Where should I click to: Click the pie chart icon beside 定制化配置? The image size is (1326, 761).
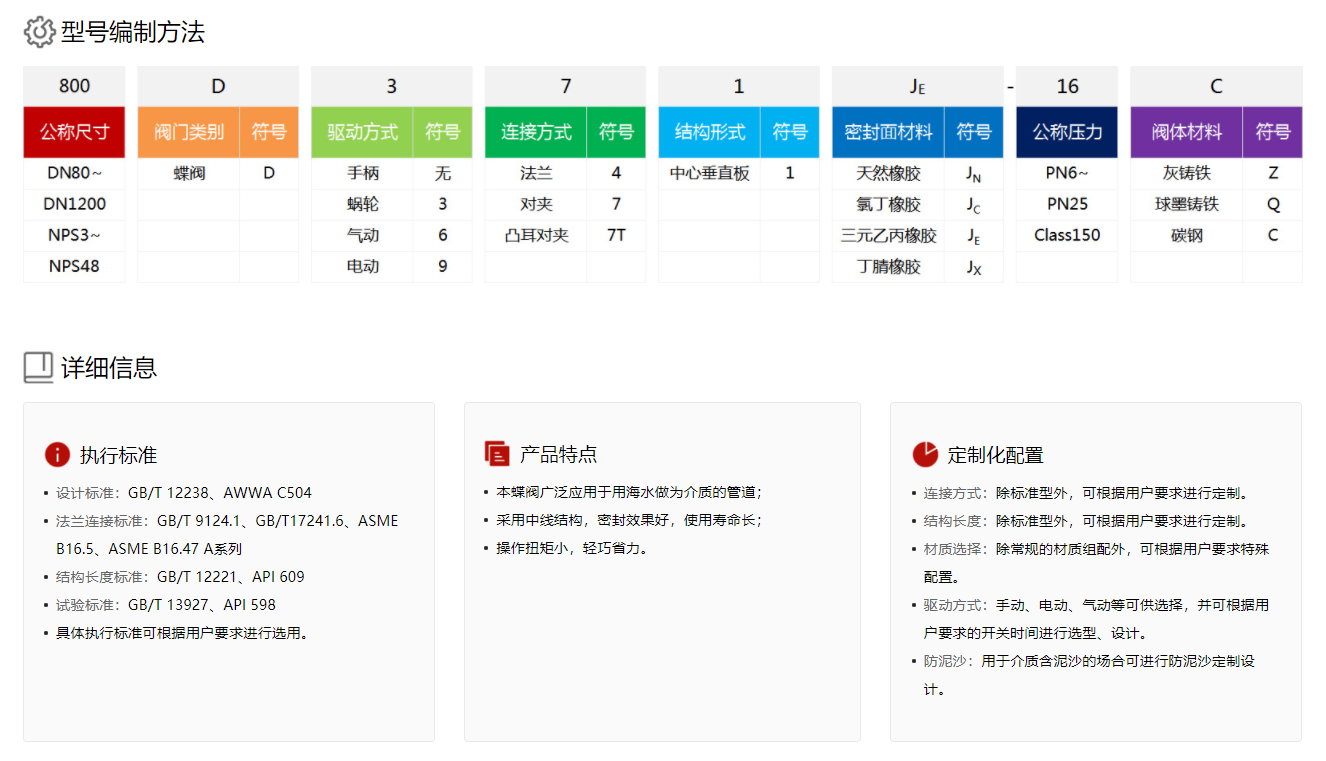point(925,454)
